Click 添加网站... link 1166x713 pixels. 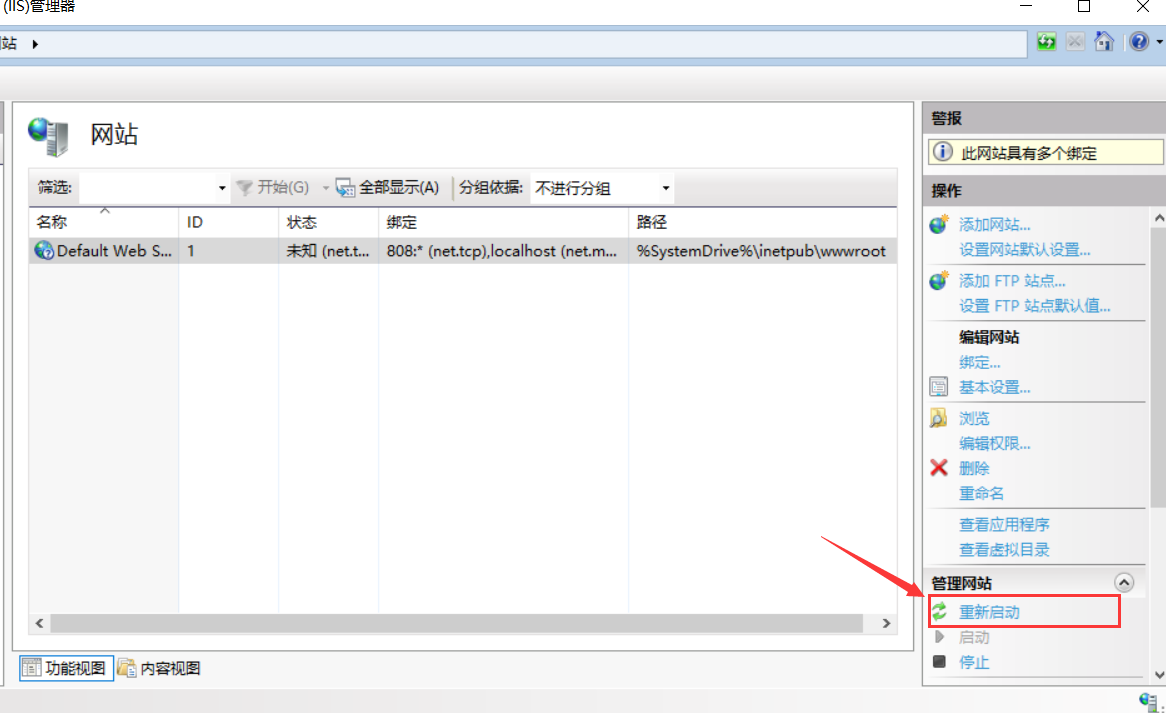[x=994, y=225]
